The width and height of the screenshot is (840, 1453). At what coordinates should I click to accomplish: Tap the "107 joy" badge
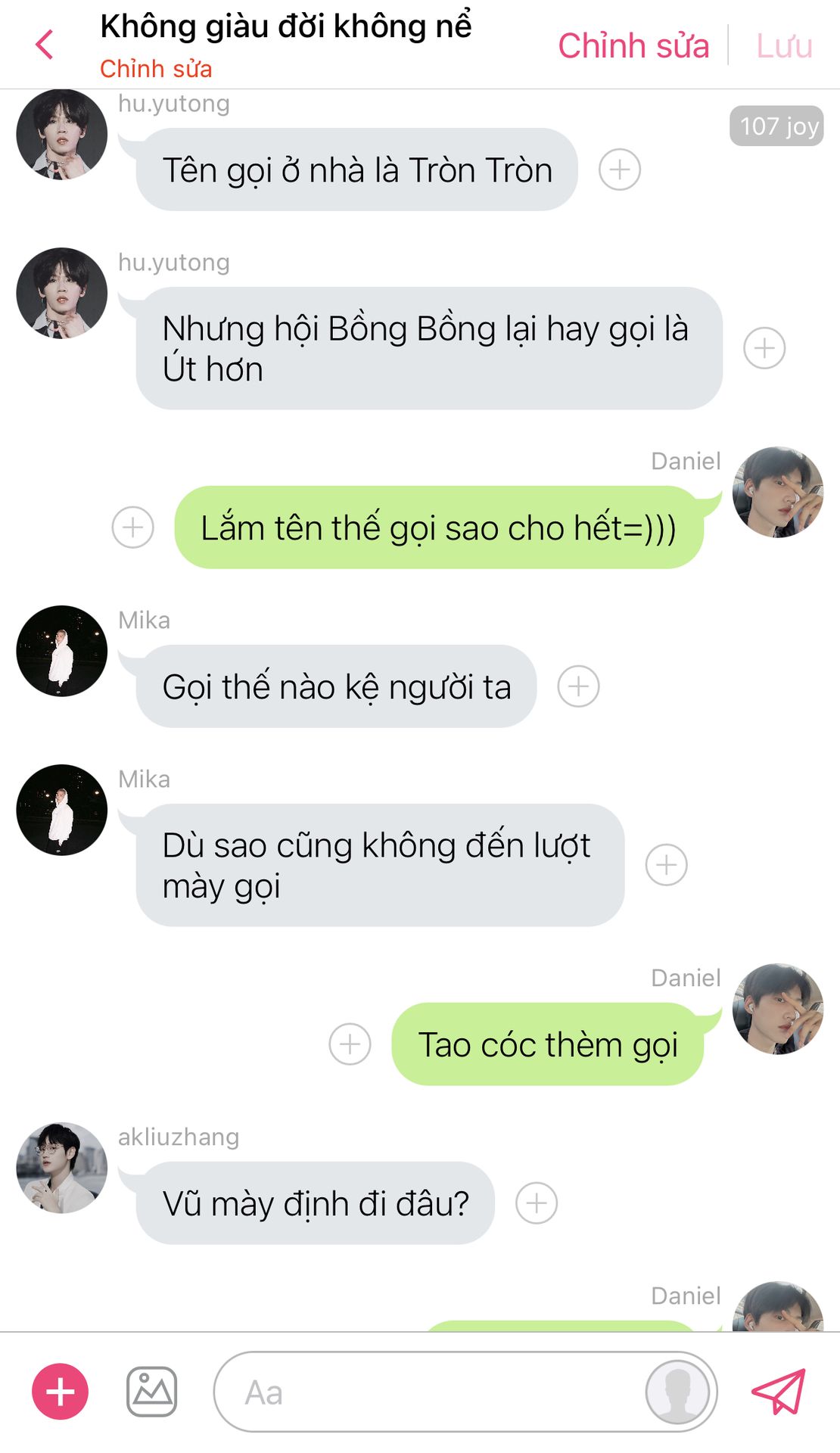(776, 126)
